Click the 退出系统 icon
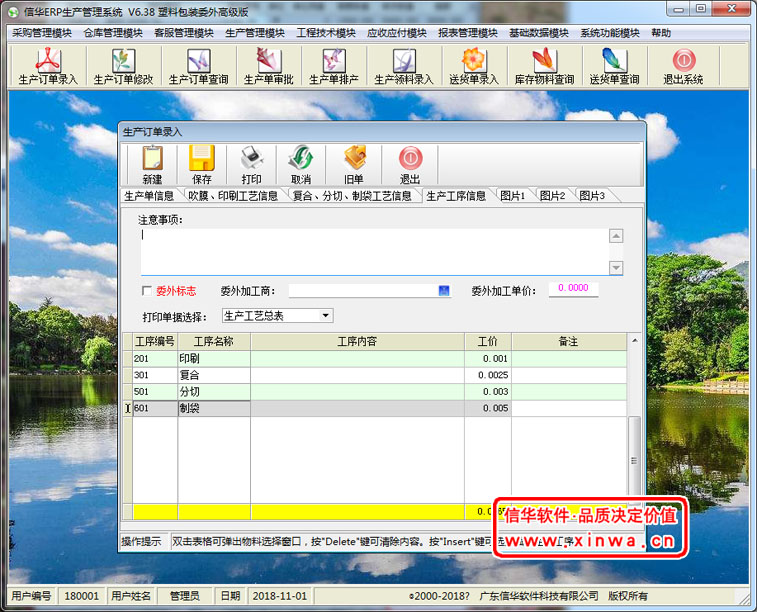 681,66
